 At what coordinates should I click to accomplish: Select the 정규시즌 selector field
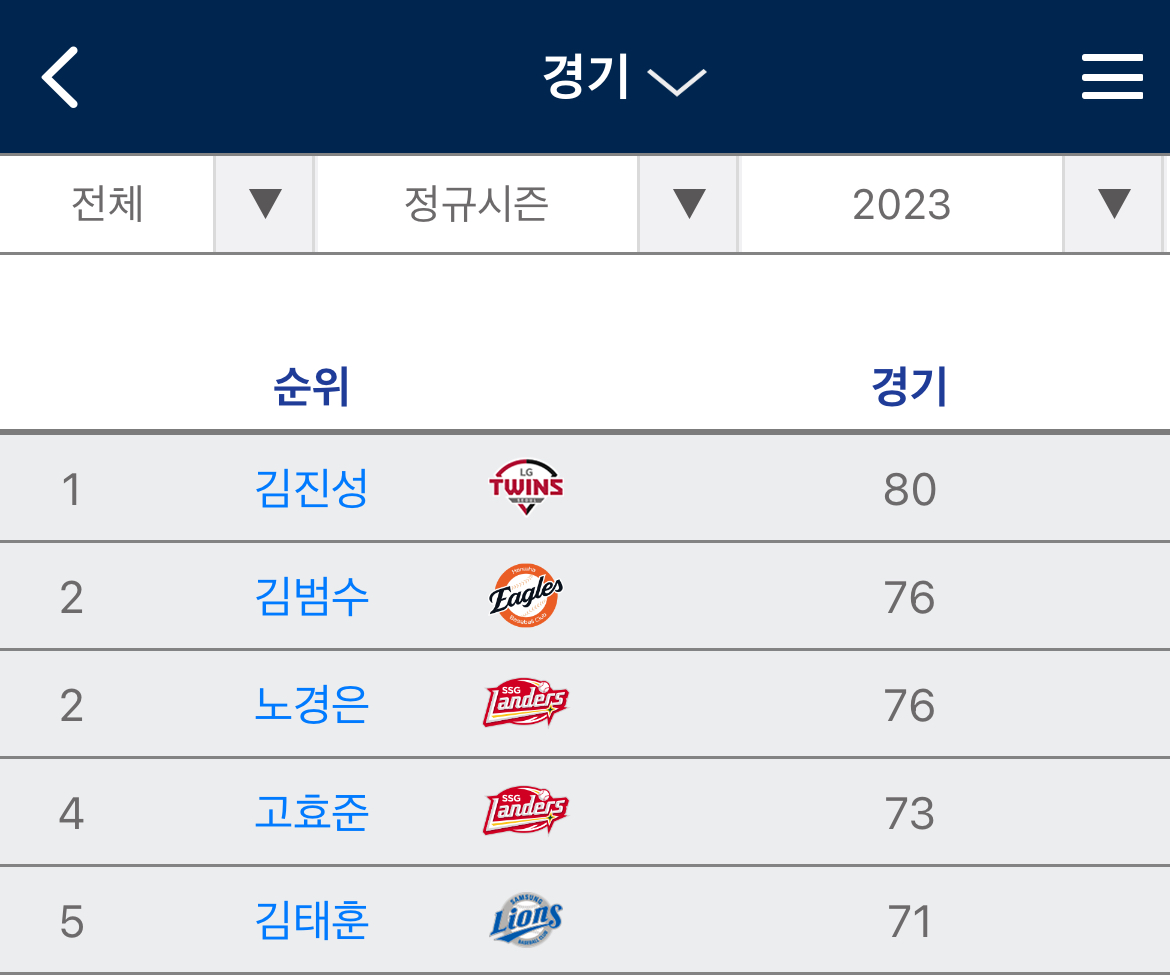point(476,204)
